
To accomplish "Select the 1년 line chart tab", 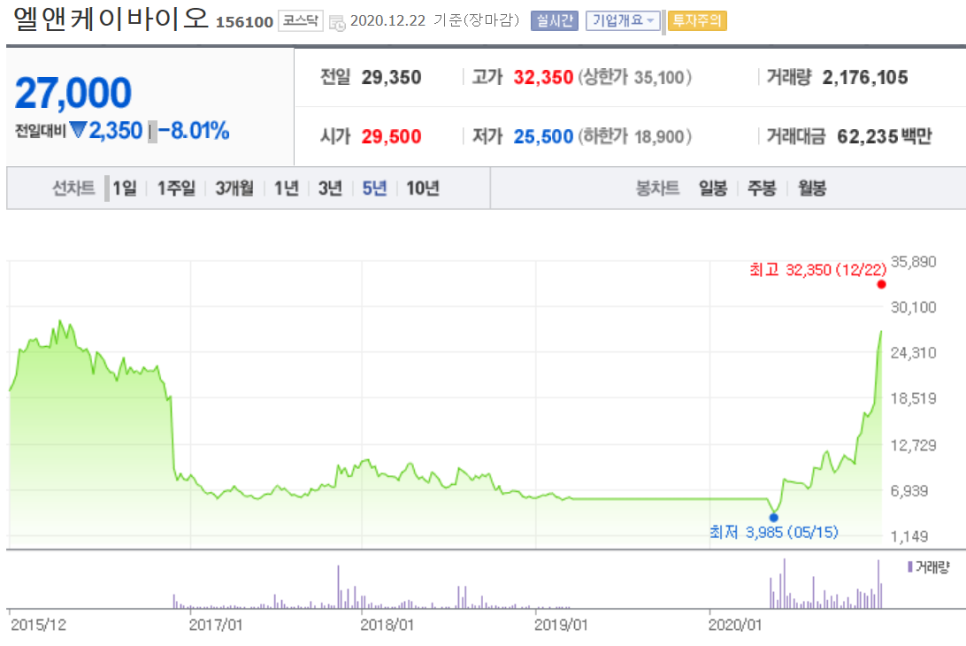I will pyautogui.click(x=286, y=188).
